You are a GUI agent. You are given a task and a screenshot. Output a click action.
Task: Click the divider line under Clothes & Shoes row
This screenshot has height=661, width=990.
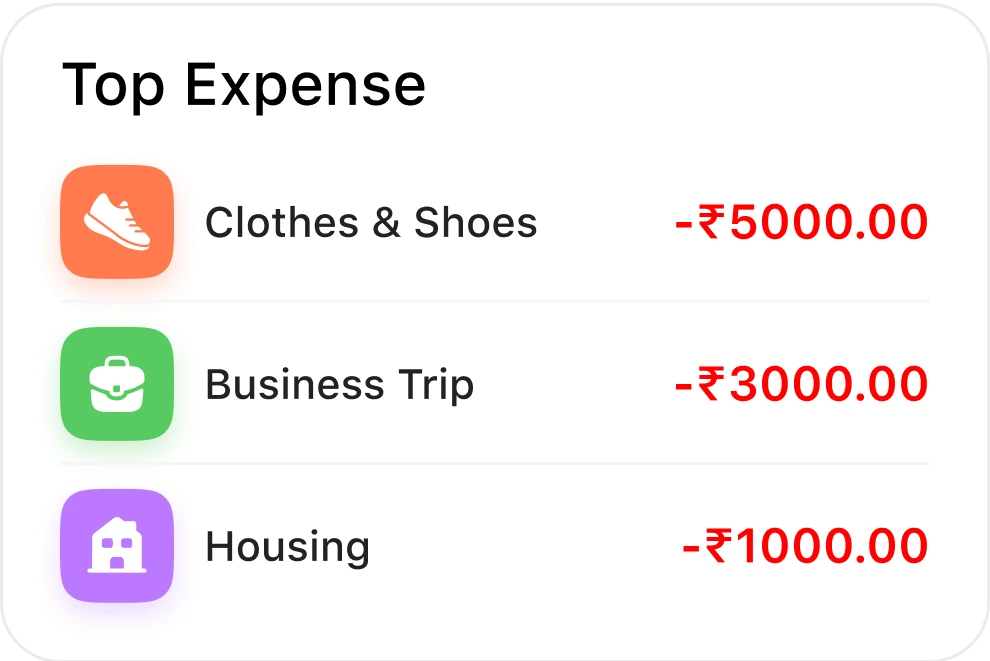(495, 302)
